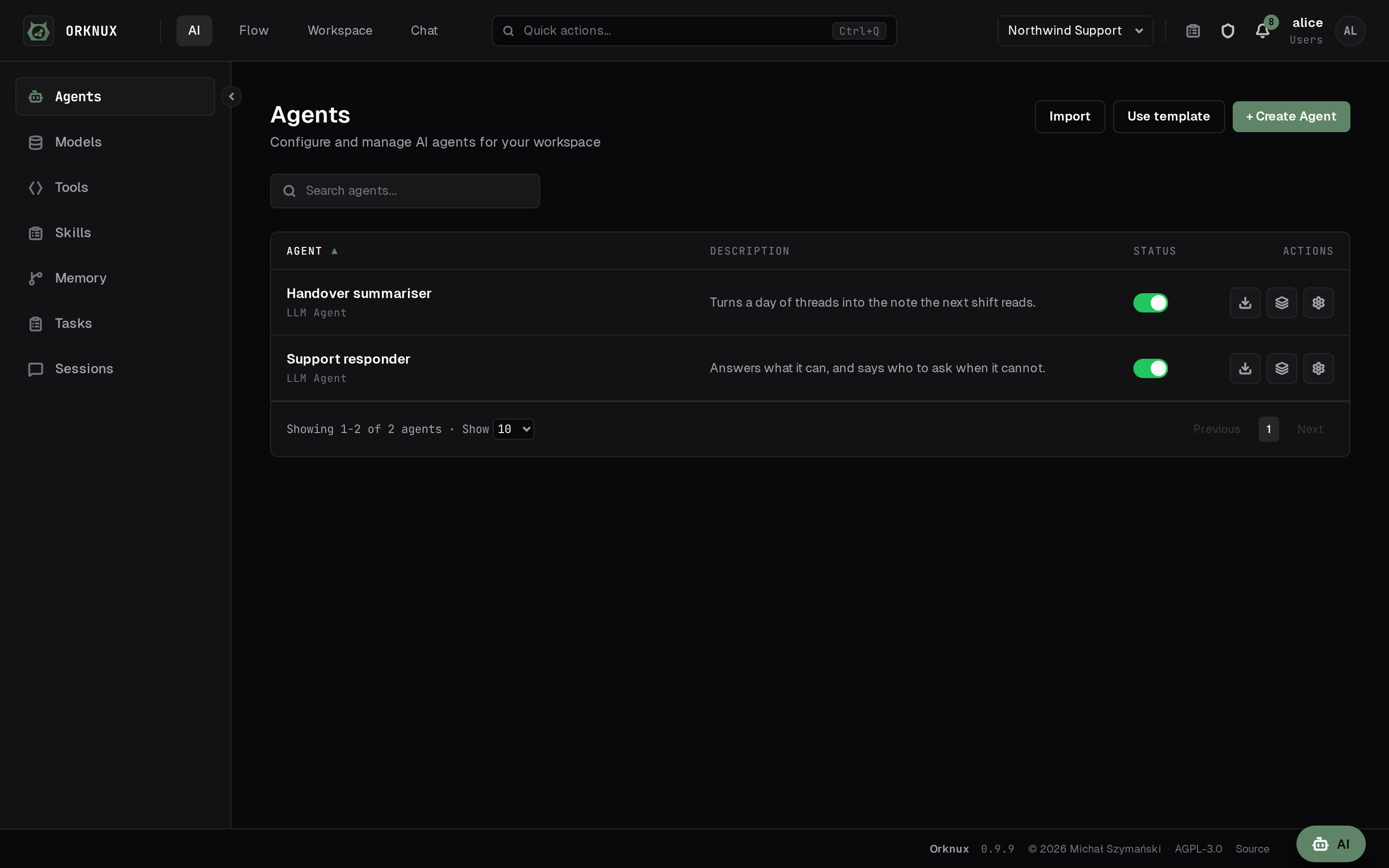Screen dimensions: 1389x868
Task: Open Sessions in the sidebar
Action: click(115, 368)
